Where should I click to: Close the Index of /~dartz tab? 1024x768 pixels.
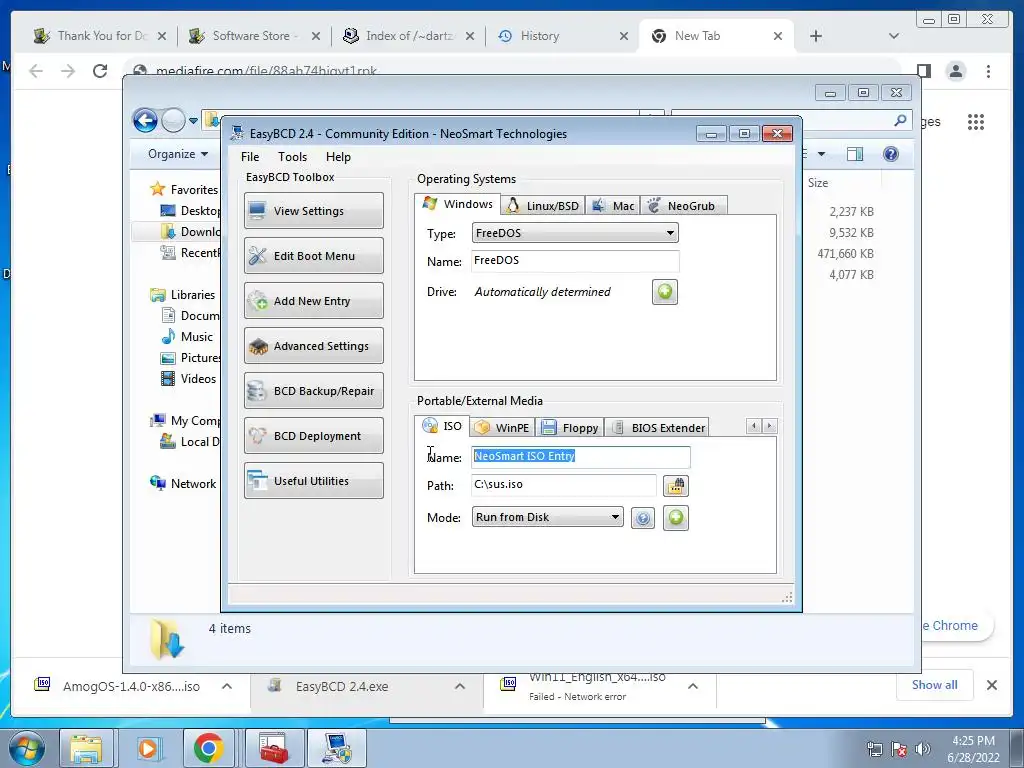(x=470, y=36)
